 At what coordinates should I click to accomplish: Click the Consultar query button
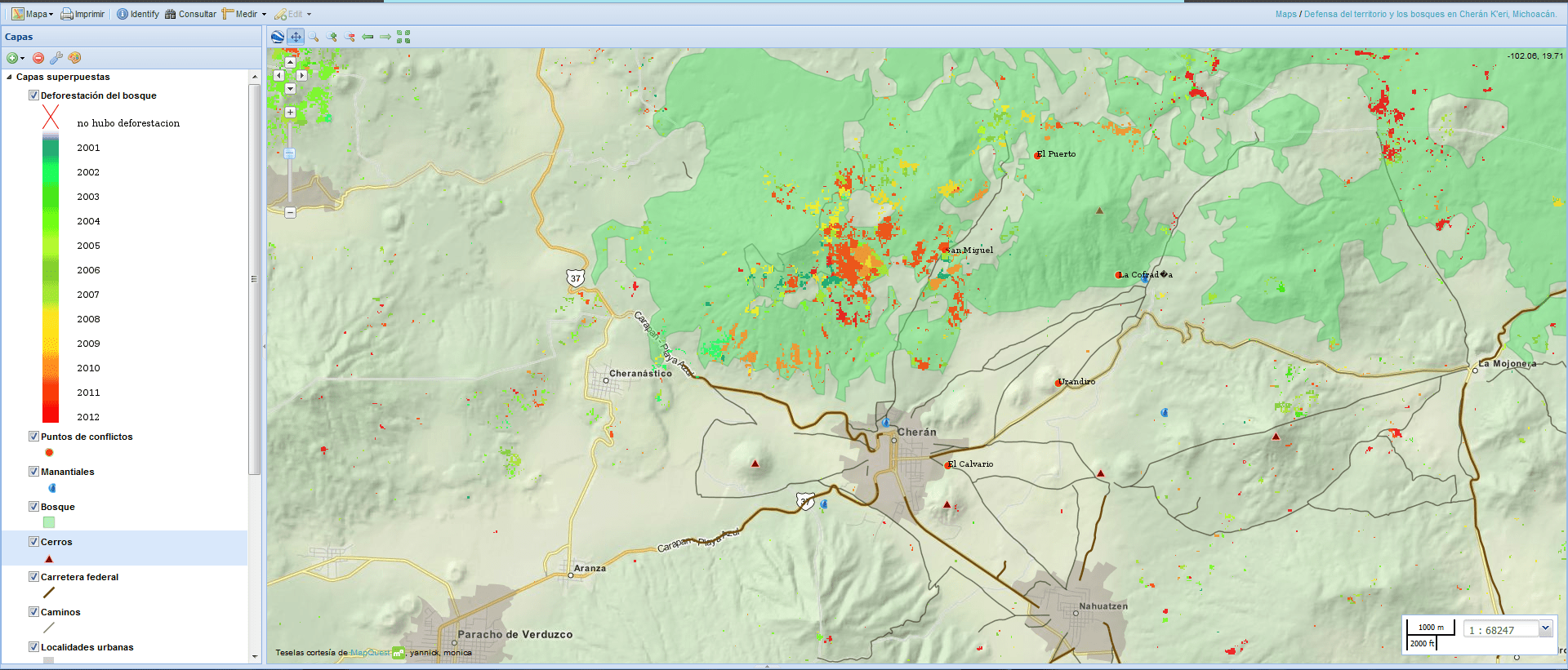point(190,14)
